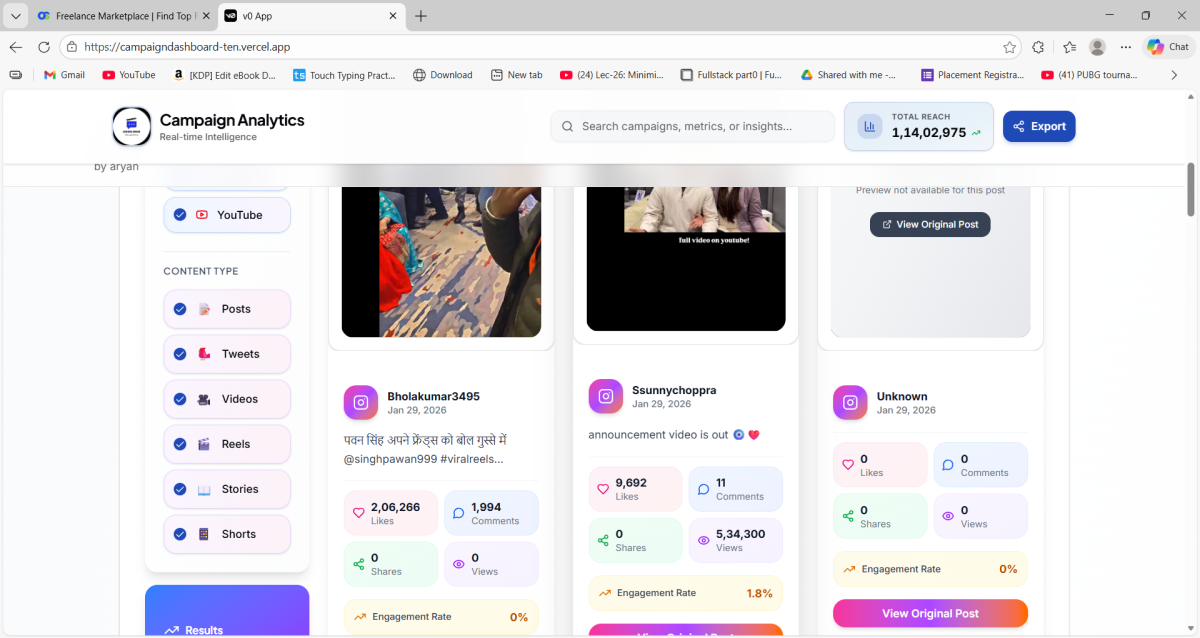This screenshot has width=1200, height=638.
Task: Refresh the page using the reload icon
Action: coord(44,47)
